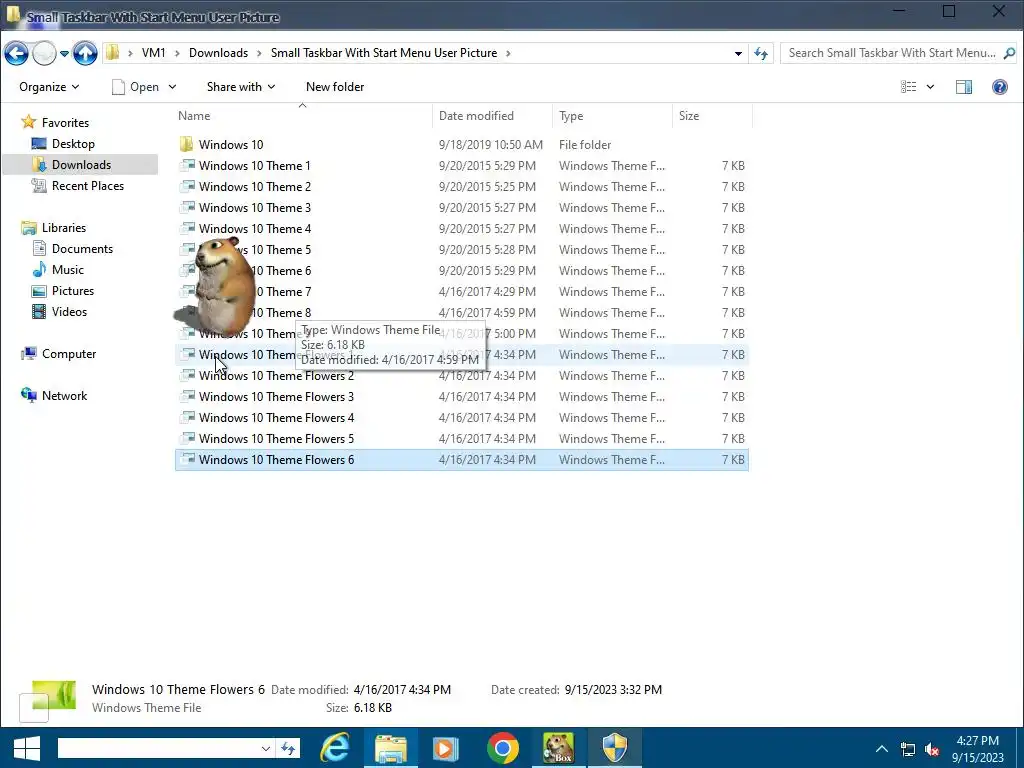1024x768 pixels.
Task: Click the taskbar address refresh button
Action: coord(288,748)
